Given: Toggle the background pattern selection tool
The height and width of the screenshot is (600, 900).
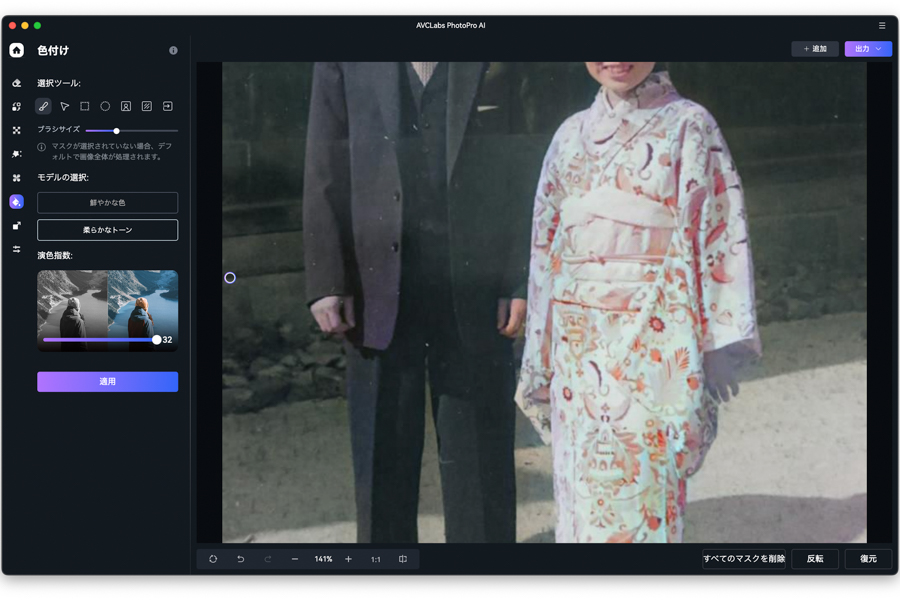Looking at the screenshot, I should click(146, 106).
